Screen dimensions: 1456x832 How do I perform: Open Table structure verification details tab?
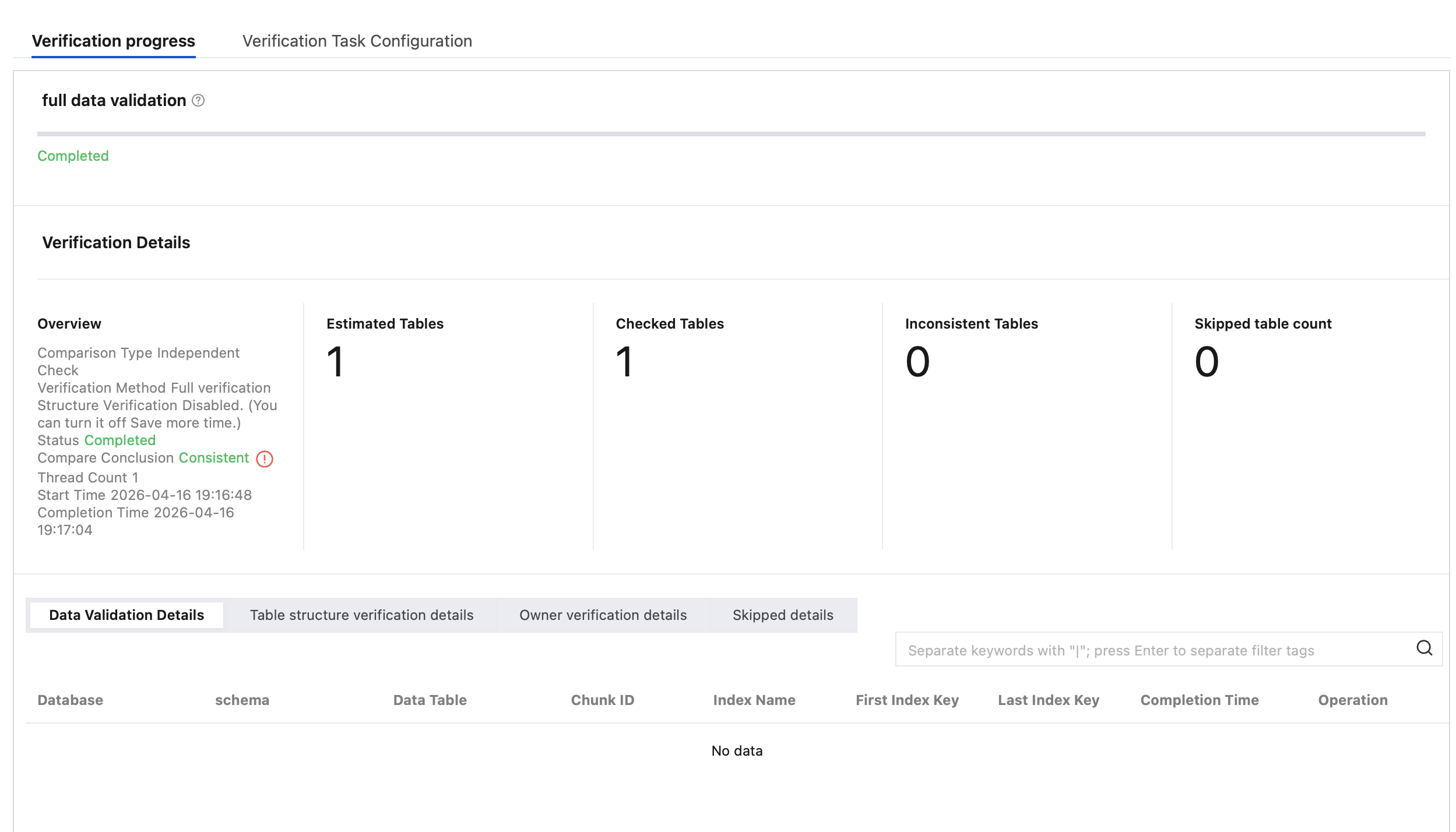tap(361, 615)
